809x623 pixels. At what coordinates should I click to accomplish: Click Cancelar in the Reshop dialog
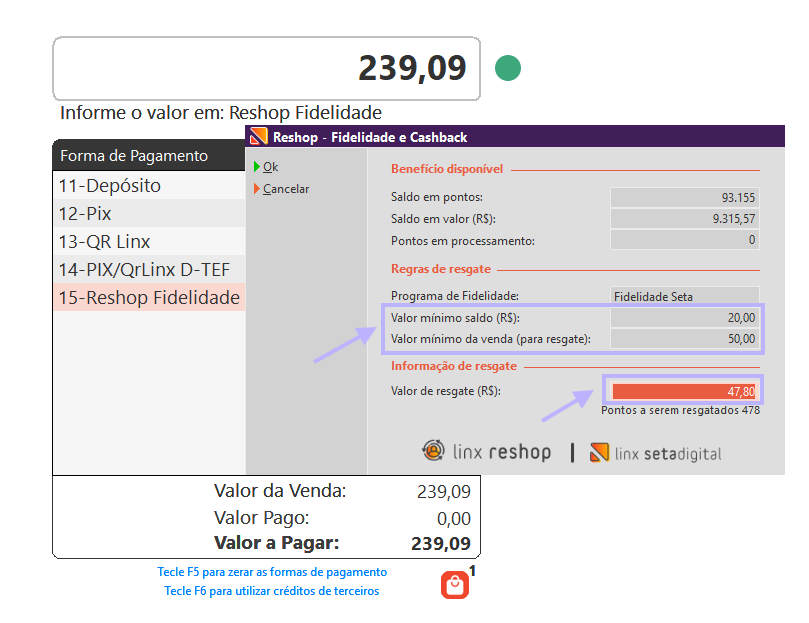pos(281,189)
